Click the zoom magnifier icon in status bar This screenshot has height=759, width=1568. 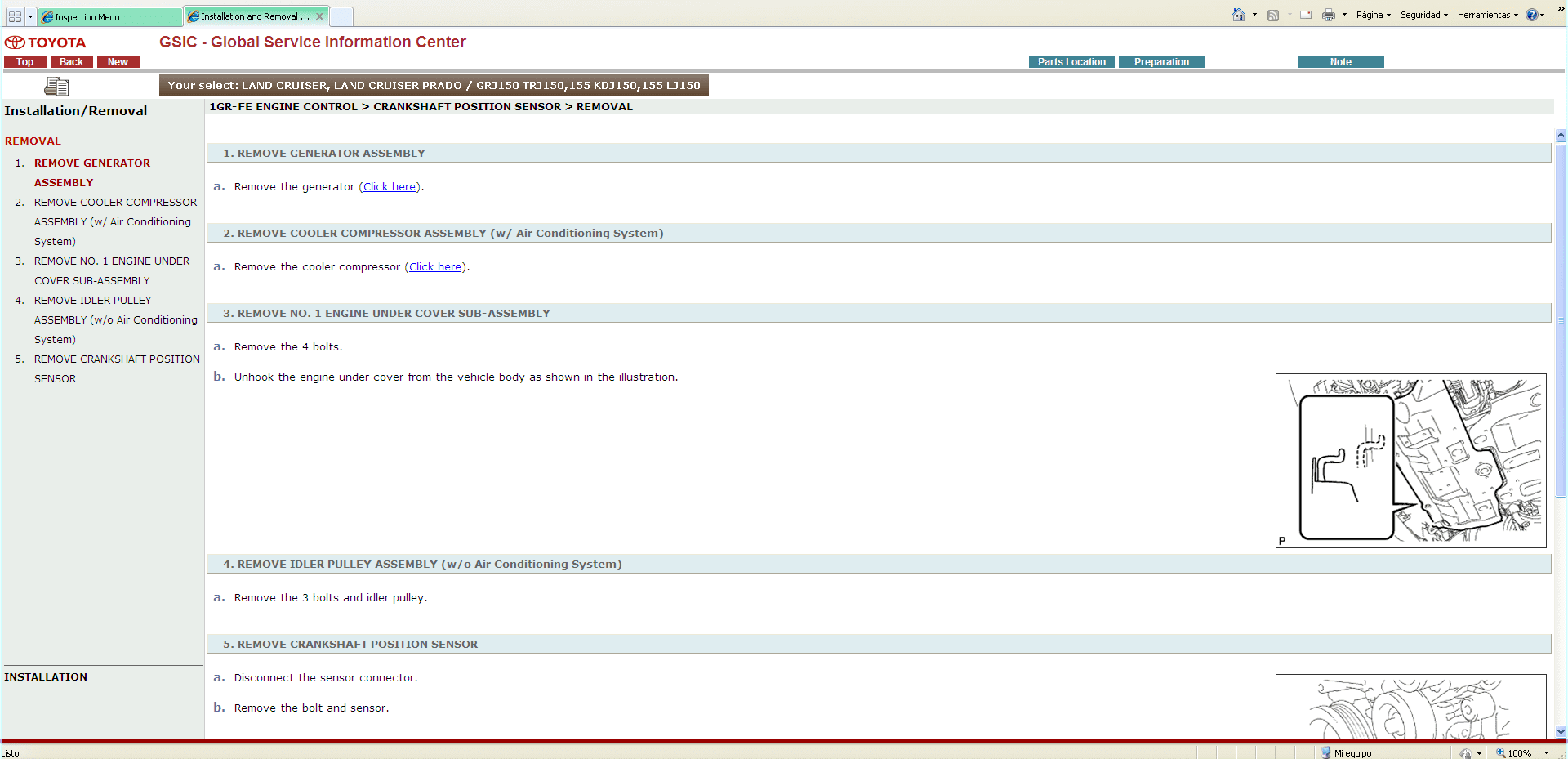pos(1500,752)
